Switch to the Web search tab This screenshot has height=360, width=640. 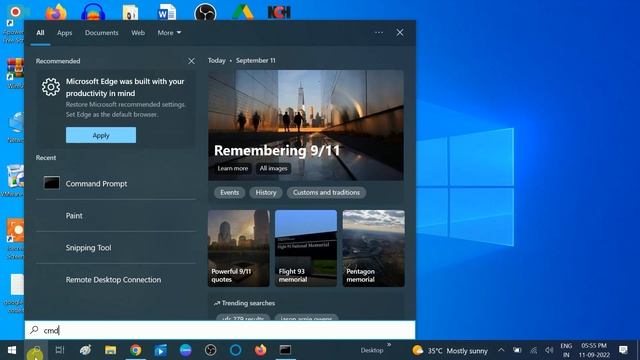(138, 33)
